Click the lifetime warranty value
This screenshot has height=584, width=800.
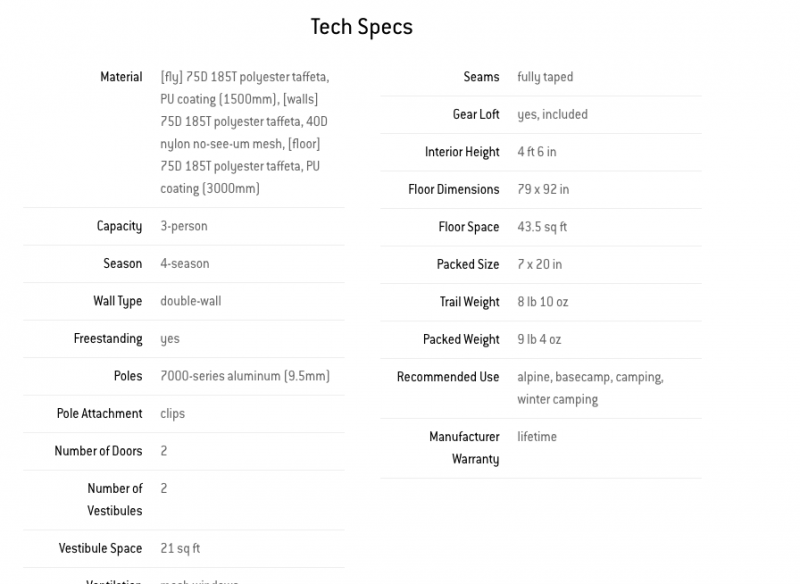537,437
